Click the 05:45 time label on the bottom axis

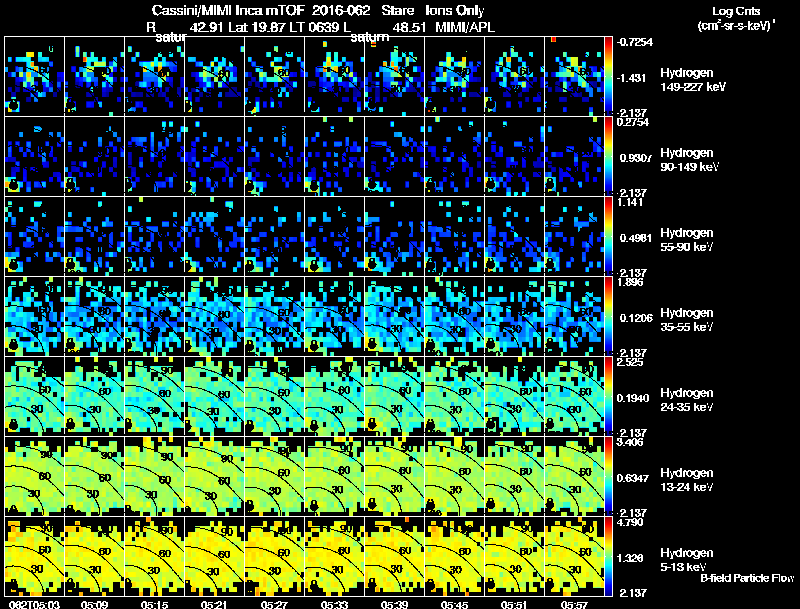454,604
